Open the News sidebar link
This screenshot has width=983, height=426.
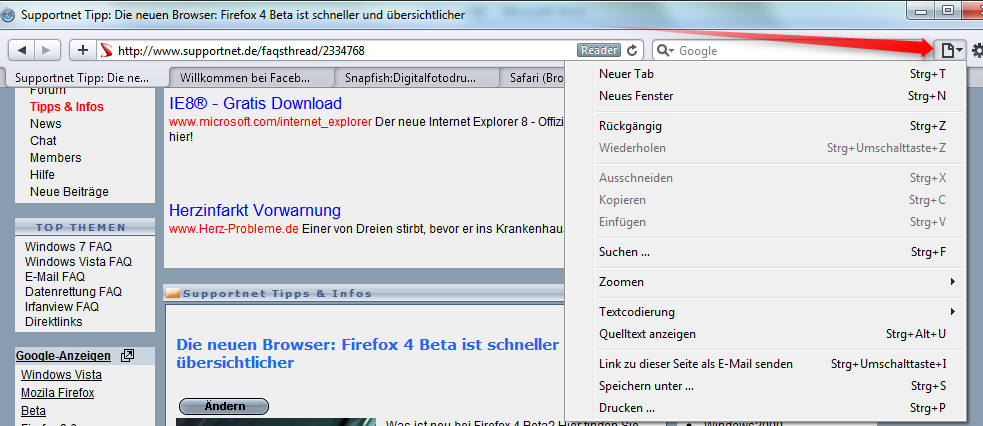[46, 124]
